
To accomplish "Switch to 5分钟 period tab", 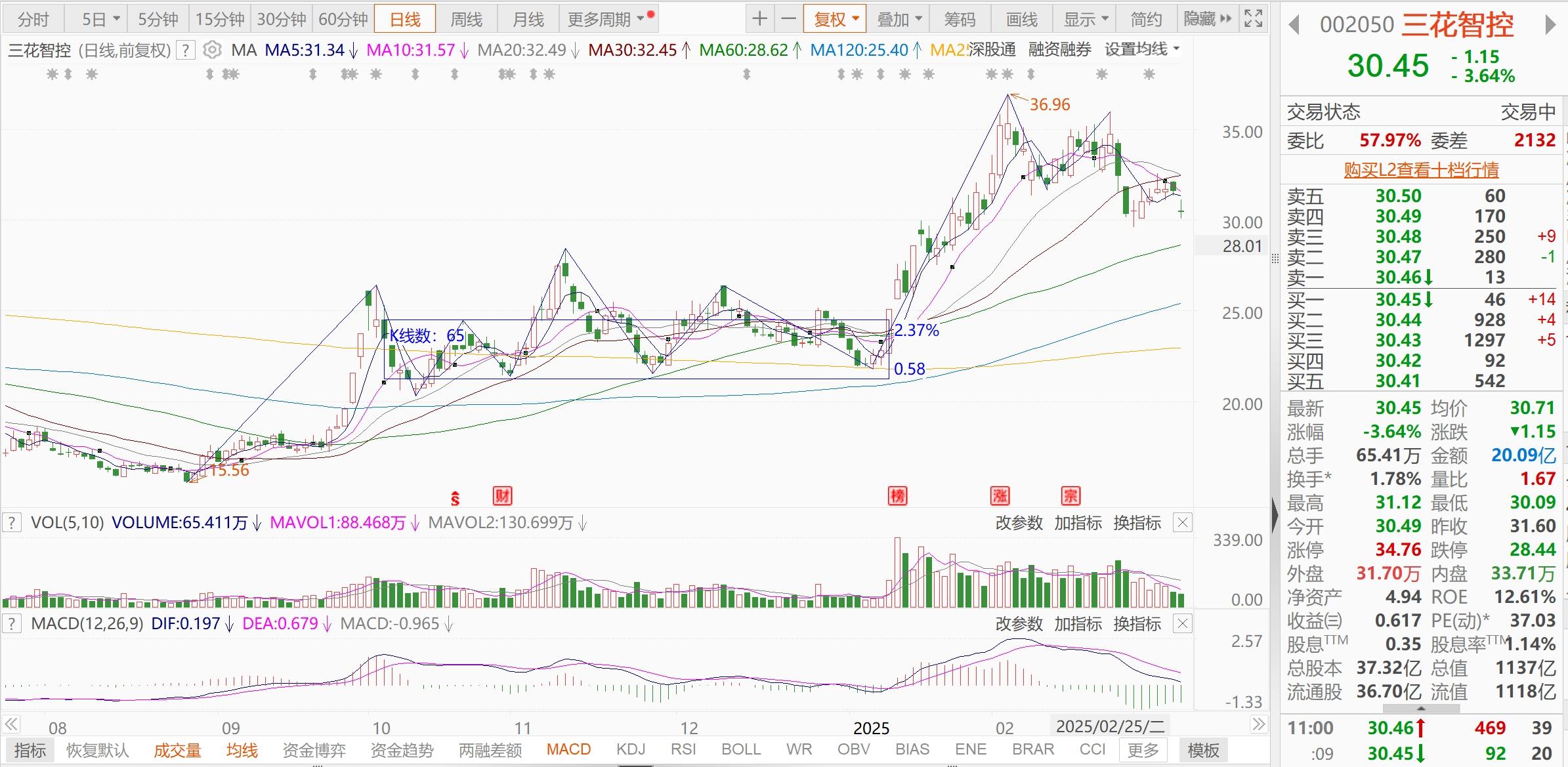I will coord(158,20).
